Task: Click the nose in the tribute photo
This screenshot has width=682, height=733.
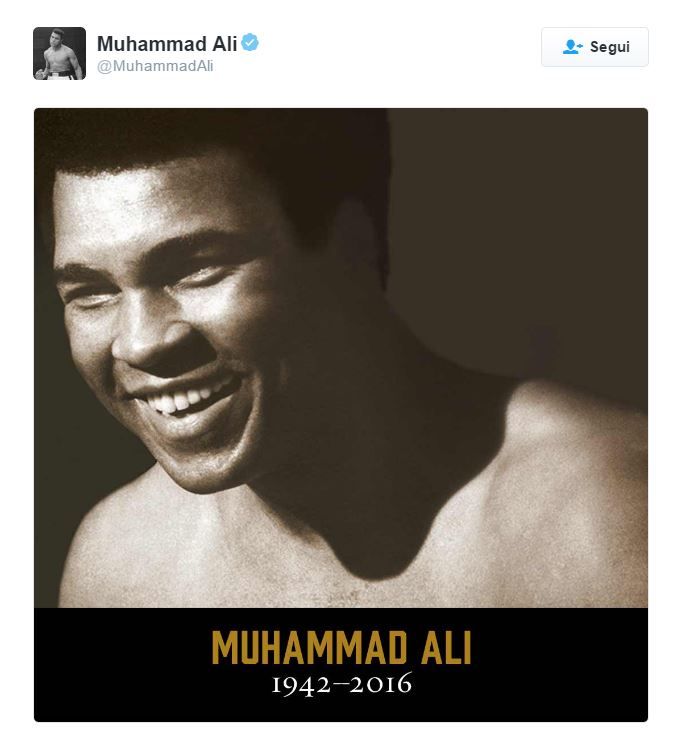Action: point(152,341)
